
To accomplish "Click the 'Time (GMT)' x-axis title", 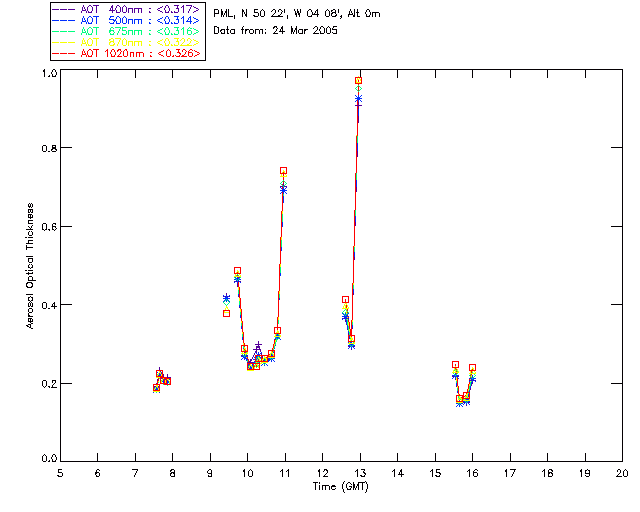I will (340, 486).
